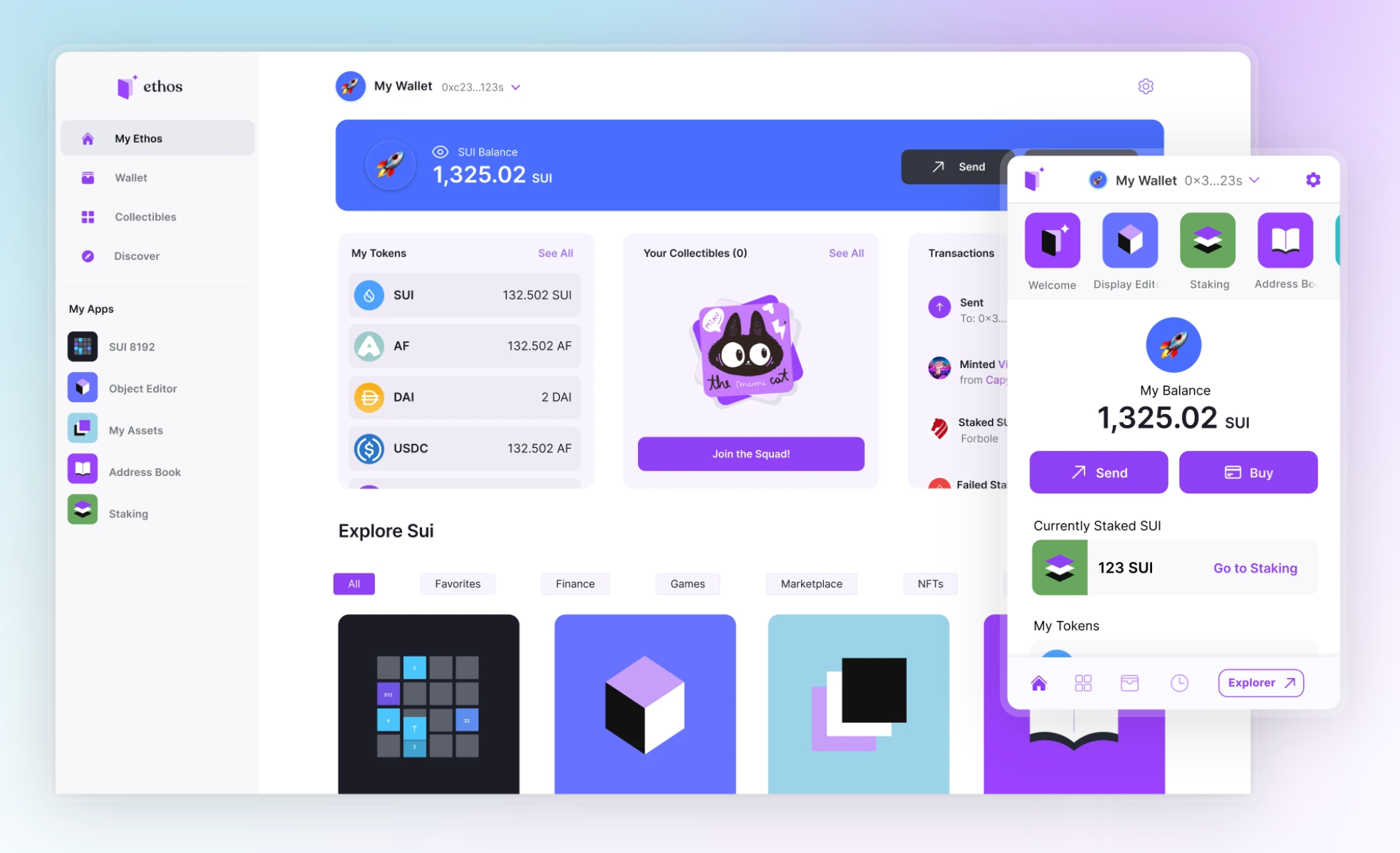Click the wallet icon in sidebar
Image resolution: width=1400 pixels, height=853 pixels.
[x=88, y=178]
